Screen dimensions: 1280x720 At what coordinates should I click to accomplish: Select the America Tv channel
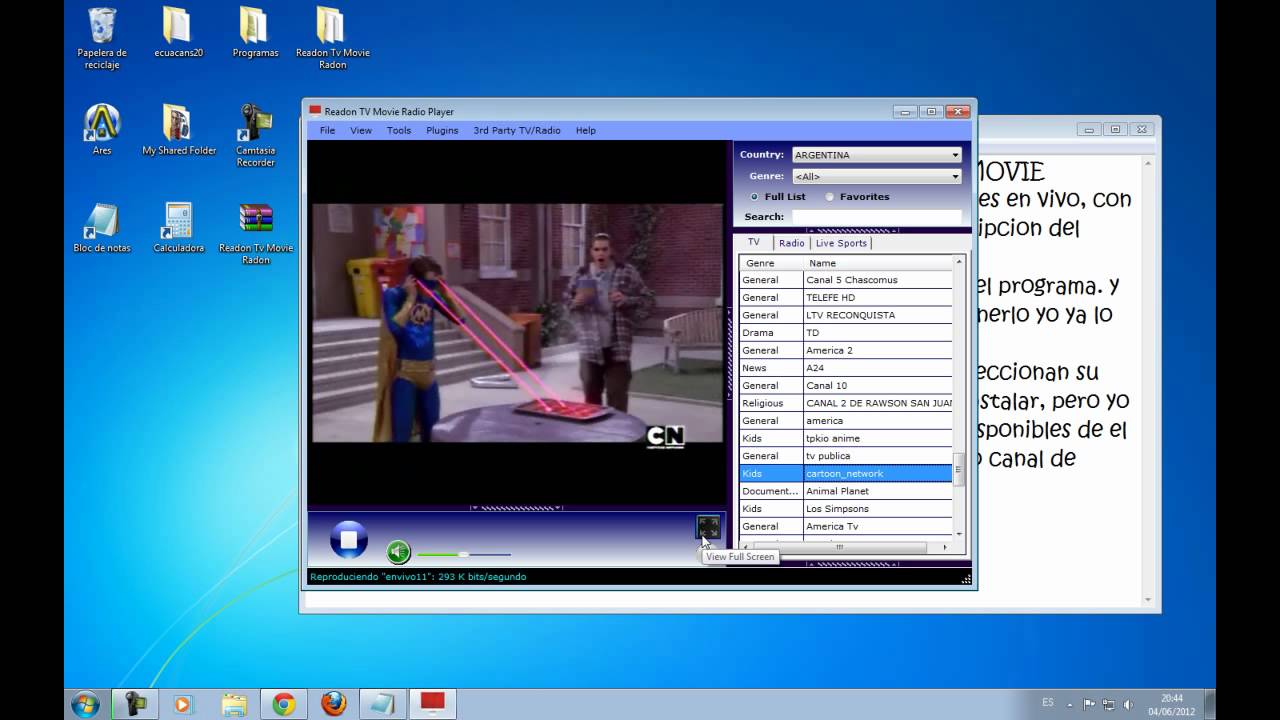pyautogui.click(x=846, y=526)
